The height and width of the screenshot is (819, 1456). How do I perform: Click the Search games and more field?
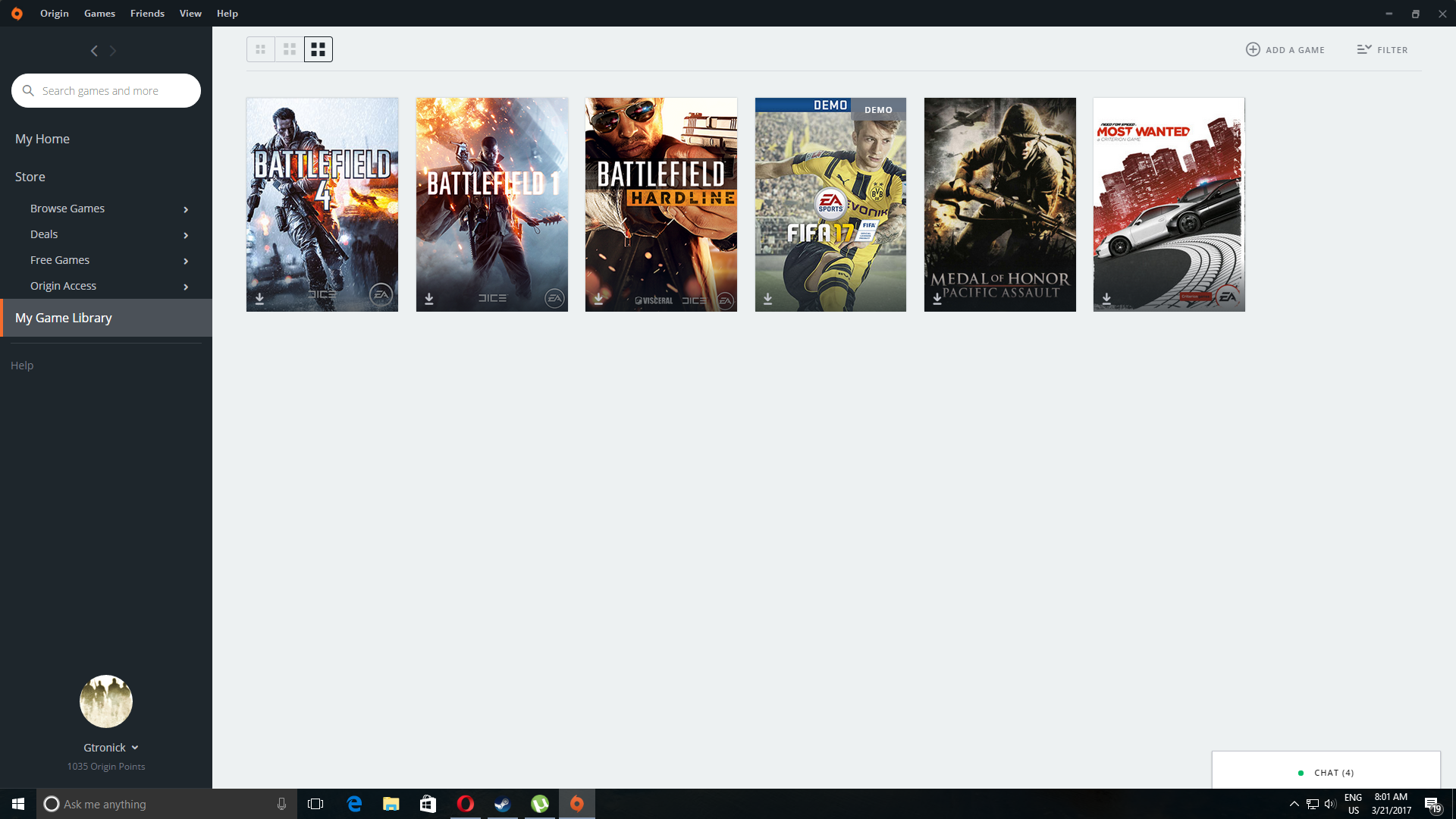(x=106, y=91)
